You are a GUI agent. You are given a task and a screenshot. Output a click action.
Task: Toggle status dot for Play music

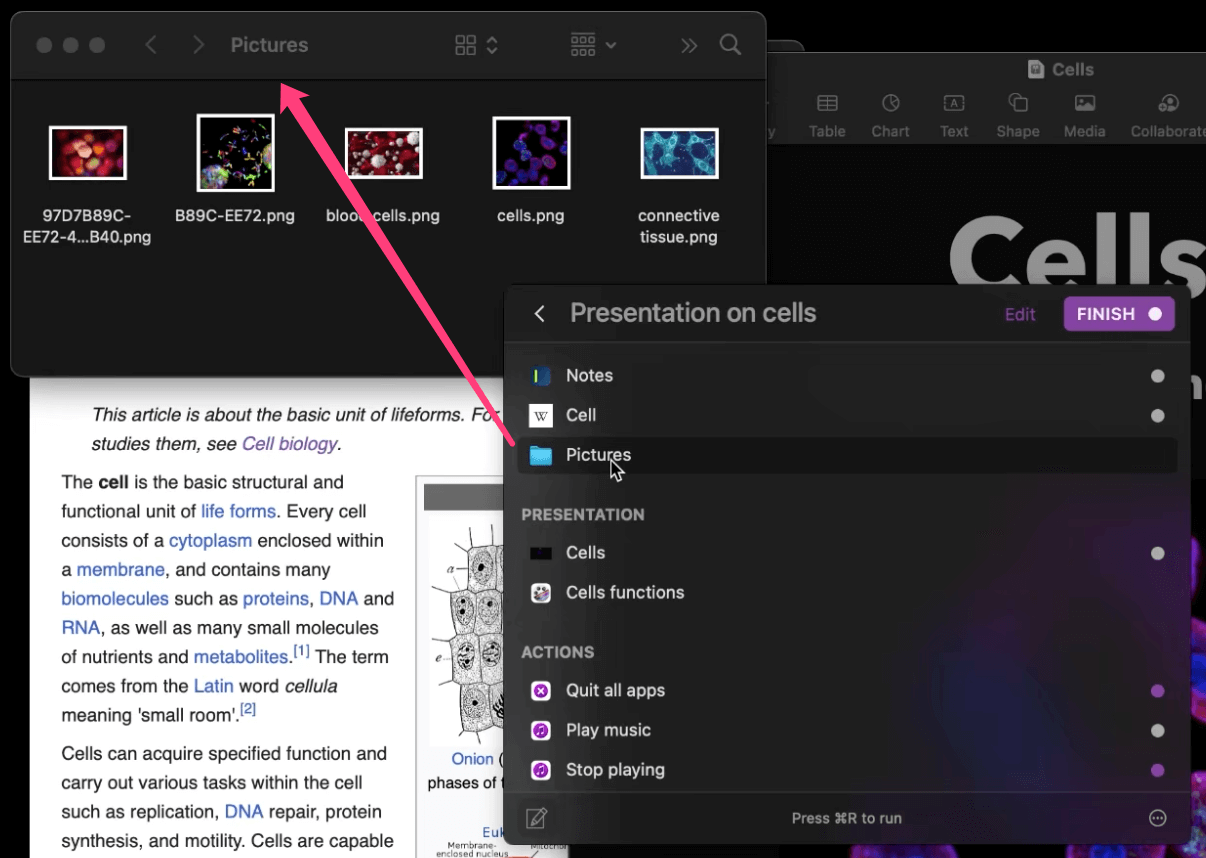1158,731
